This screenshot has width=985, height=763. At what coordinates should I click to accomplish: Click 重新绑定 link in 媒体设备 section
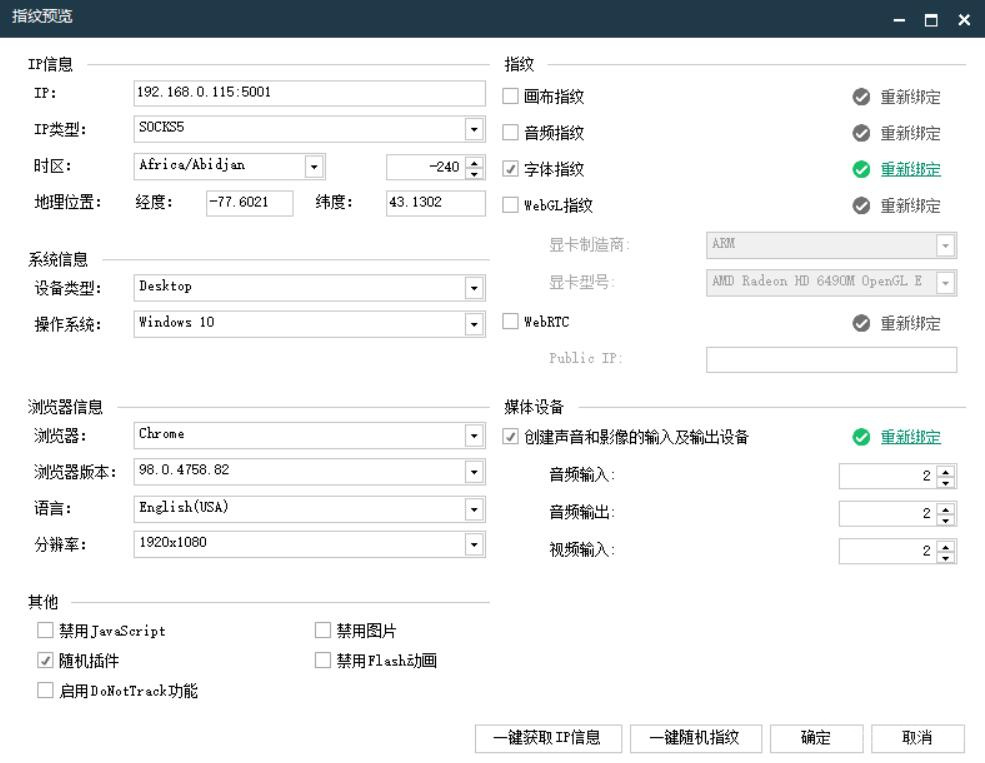pos(910,437)
